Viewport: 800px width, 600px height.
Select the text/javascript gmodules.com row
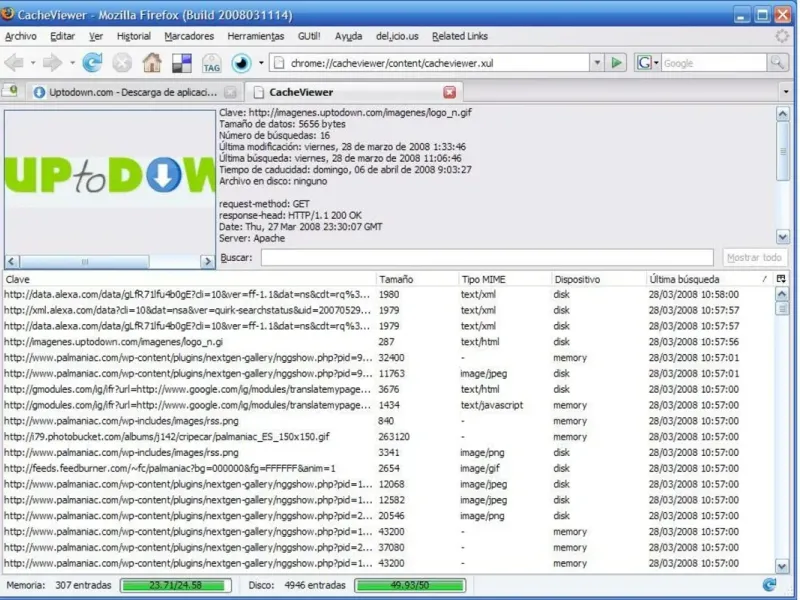pos(388,405)
